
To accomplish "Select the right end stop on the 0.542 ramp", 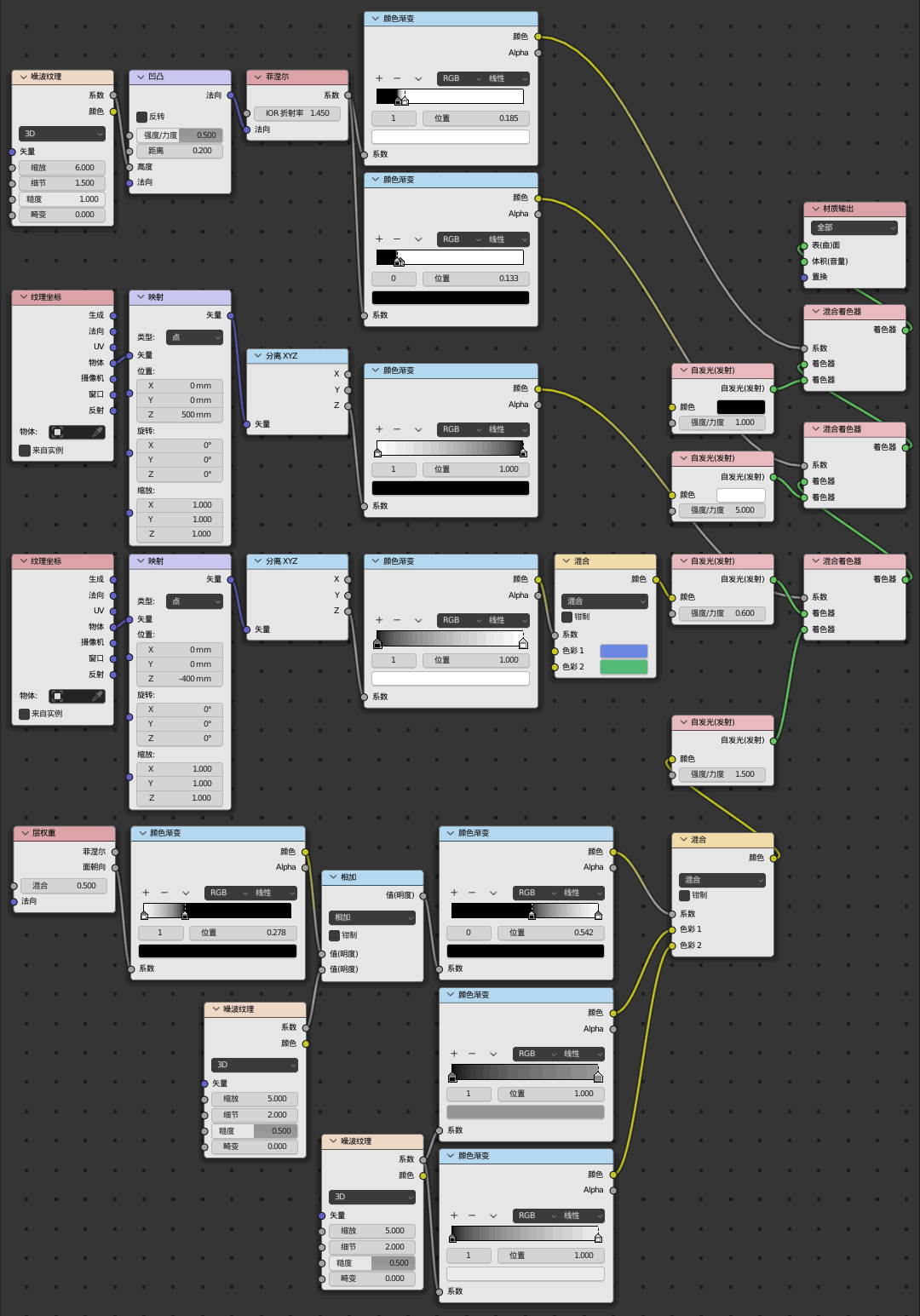I will (598, 915).
